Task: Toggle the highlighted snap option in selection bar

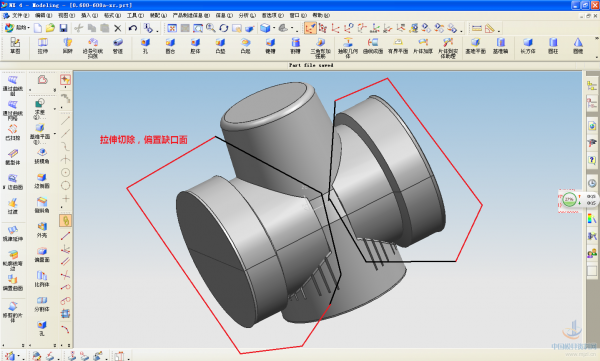Action: (65, 221)
